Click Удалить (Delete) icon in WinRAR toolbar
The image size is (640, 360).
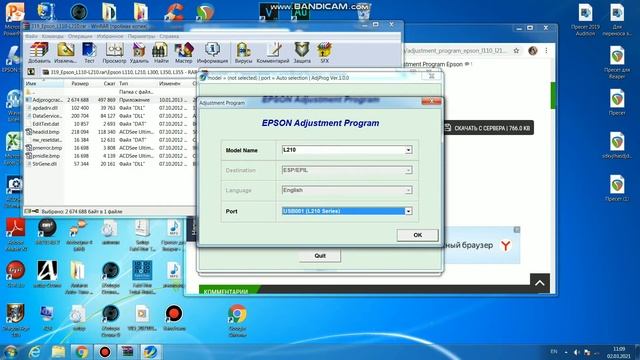[x=139, y=53]
